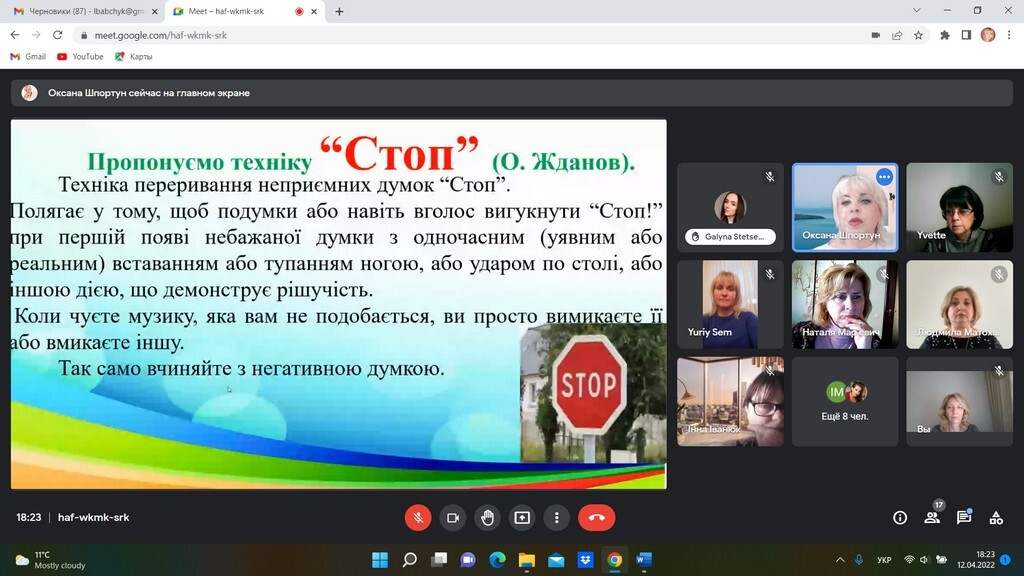Open the tab search chevron

point(916,10)
